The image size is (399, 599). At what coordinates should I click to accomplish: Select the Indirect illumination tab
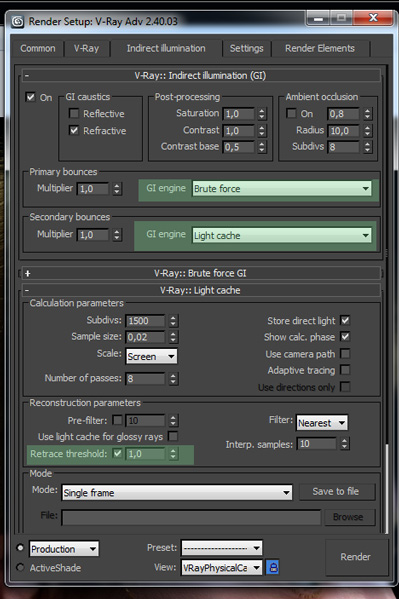pos(166,49)
